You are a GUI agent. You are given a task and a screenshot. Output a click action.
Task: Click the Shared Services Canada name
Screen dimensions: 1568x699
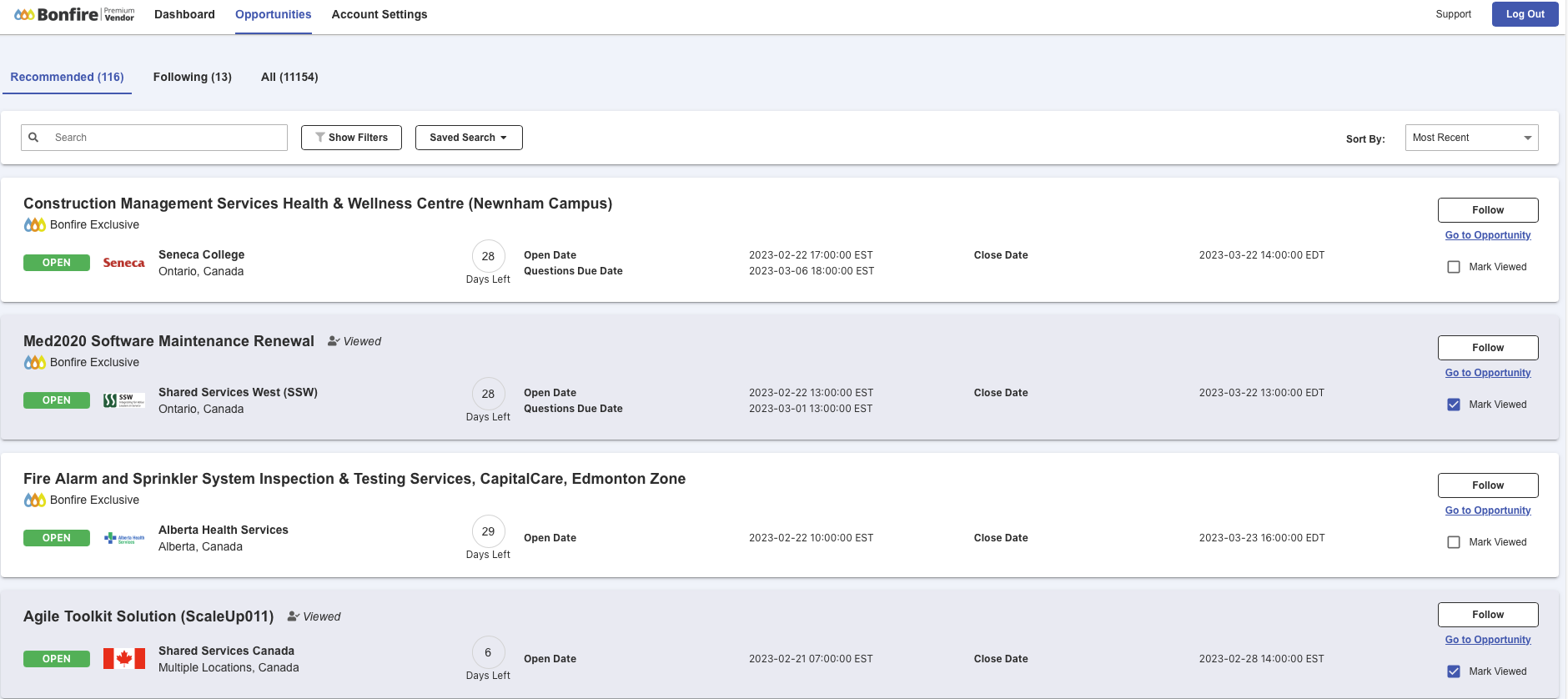tap(226, 651)
